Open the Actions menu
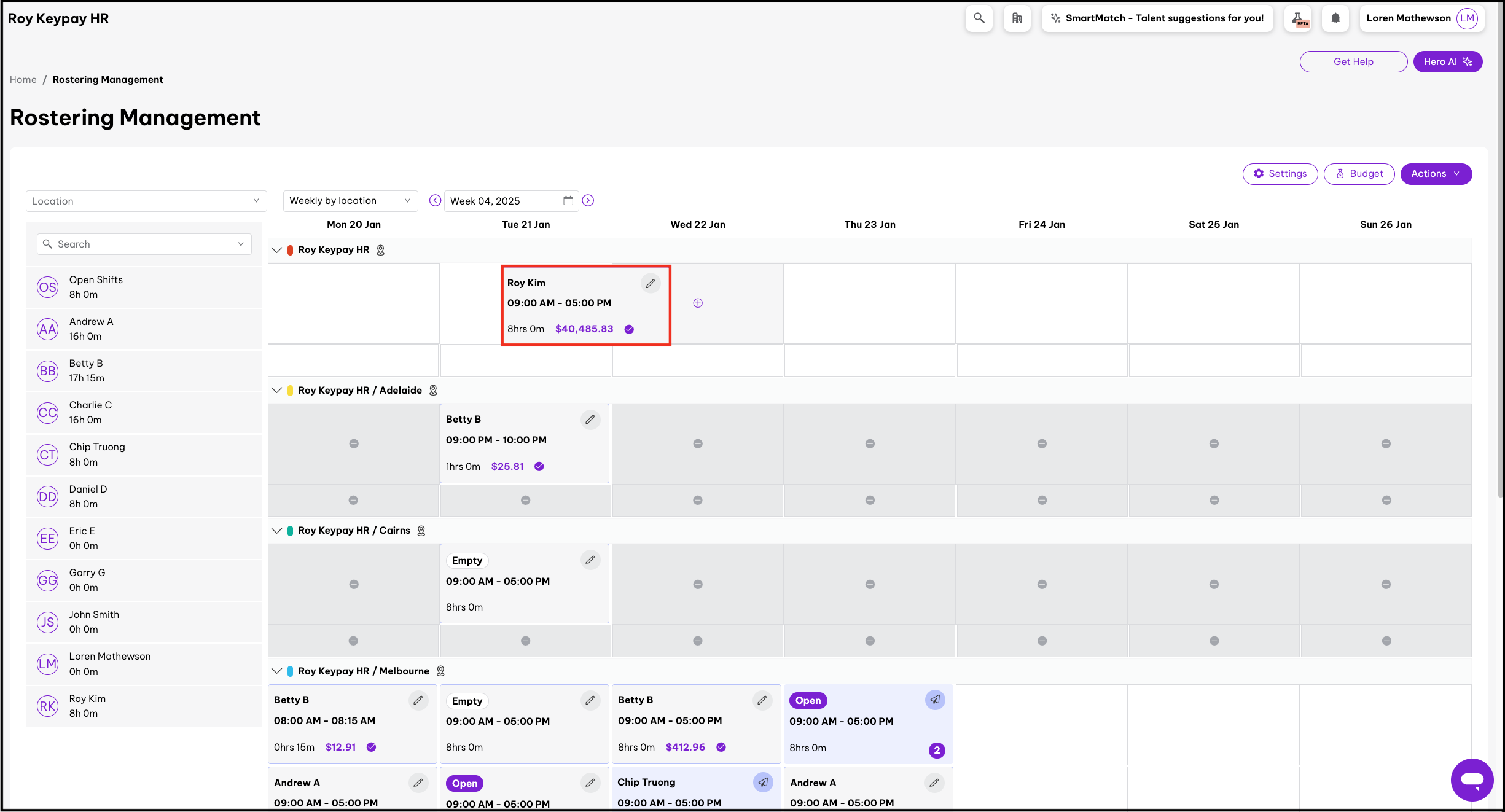Screen dimensions: 1505x812 point(1436,174)
